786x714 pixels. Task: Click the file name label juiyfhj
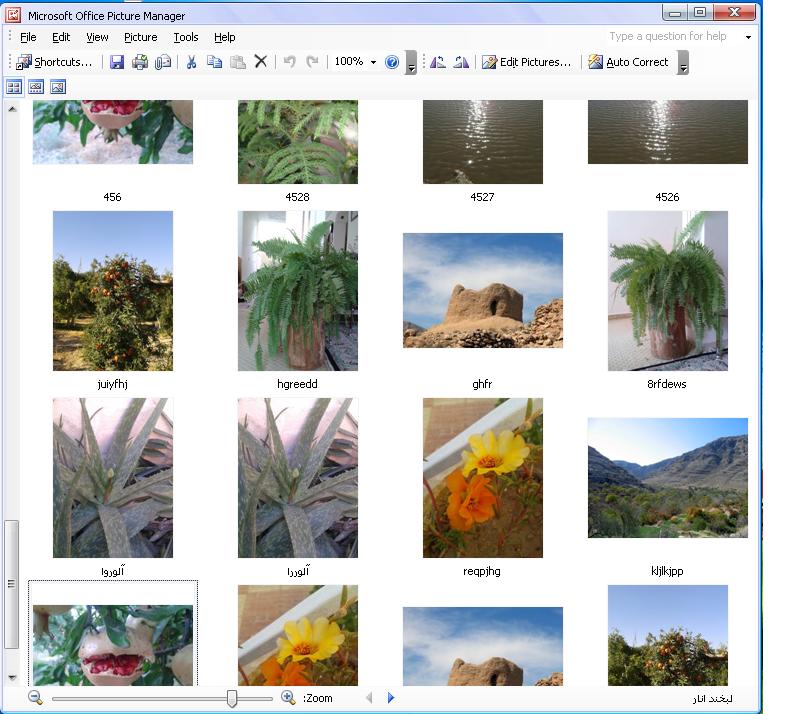(112, 384)
